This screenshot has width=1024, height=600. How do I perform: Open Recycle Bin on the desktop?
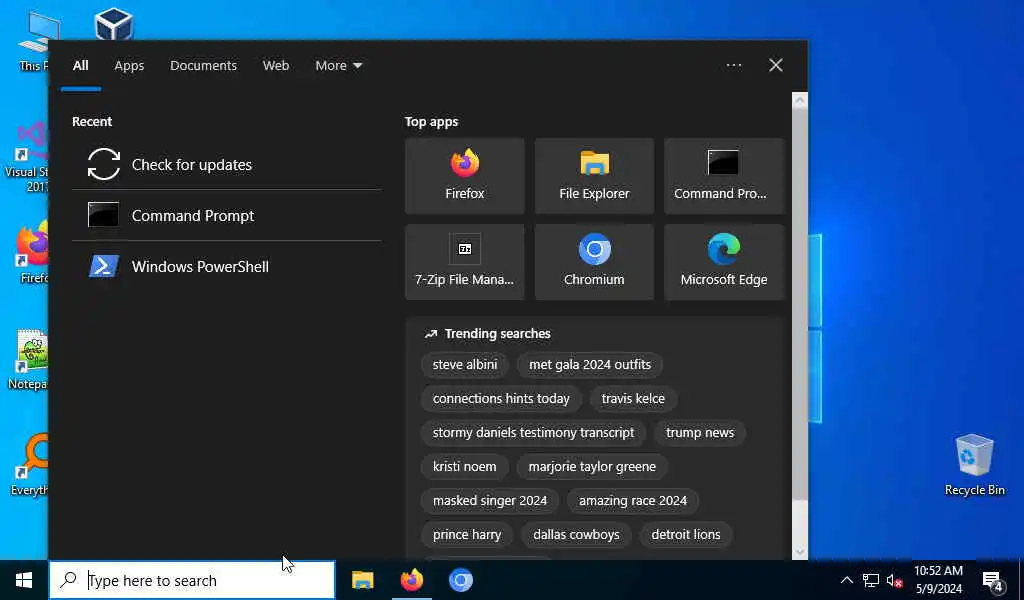click(974, 464)
